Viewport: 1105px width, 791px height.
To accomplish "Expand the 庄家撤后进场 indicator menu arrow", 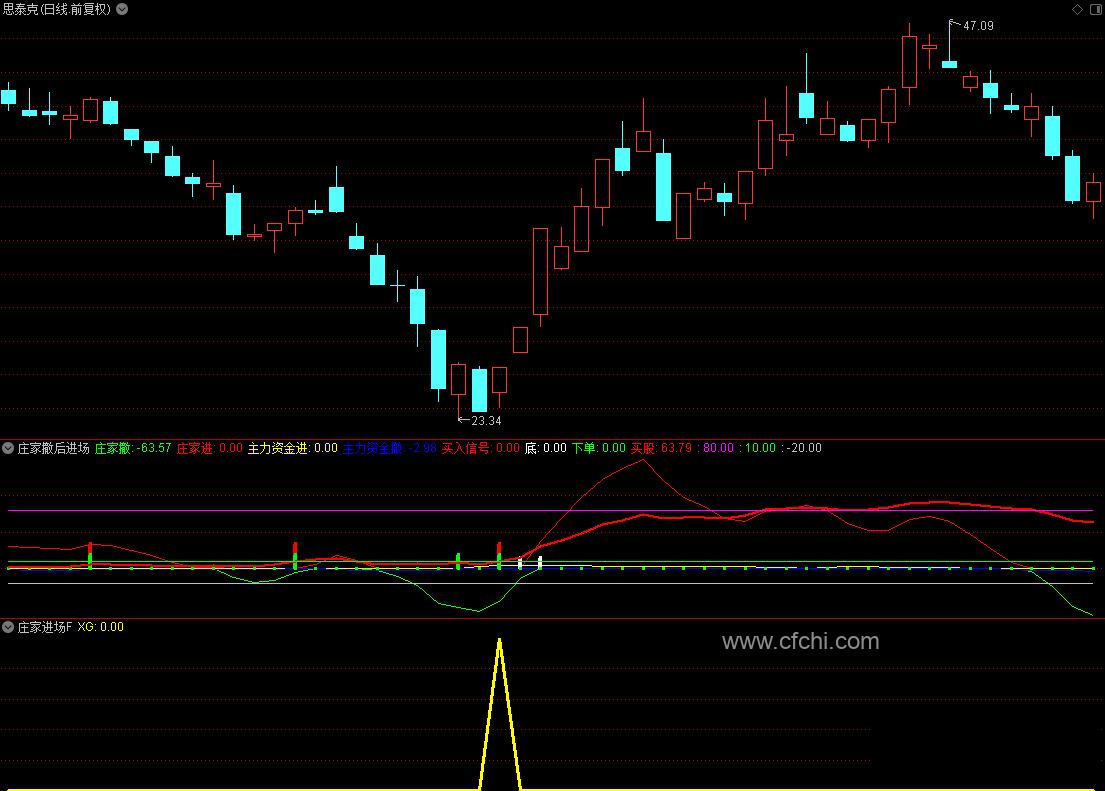I will click(x=8, y=448).
